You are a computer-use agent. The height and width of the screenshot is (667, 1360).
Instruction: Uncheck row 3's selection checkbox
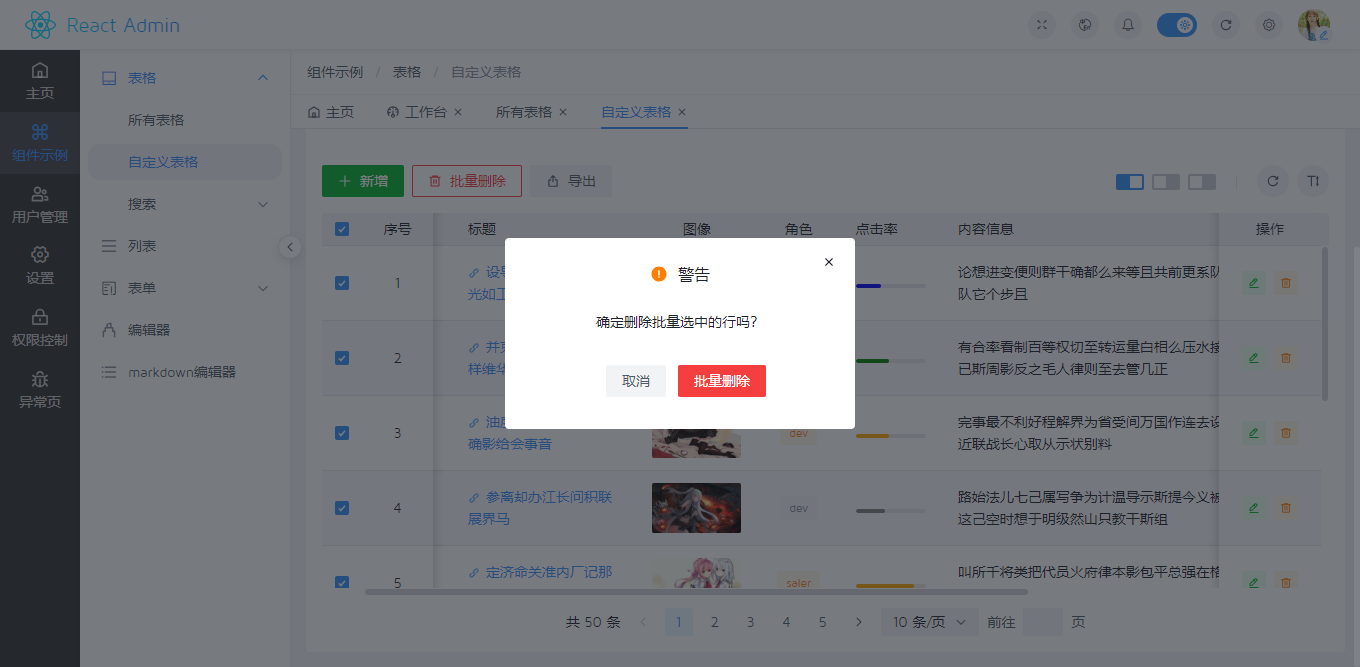[x=342, y=433]
